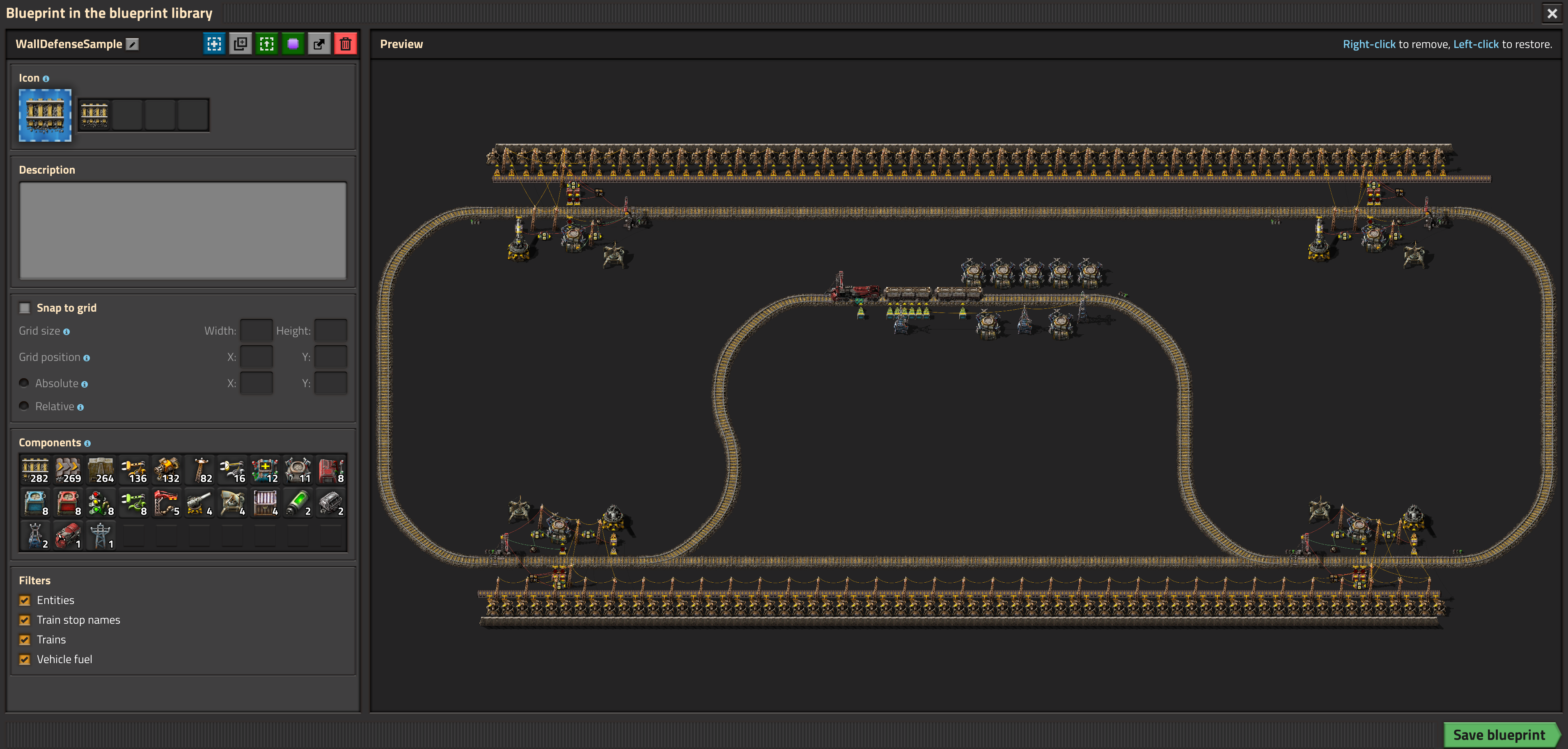Click the info icon beside Relative

pyautogui.click(x=80, y=407)
